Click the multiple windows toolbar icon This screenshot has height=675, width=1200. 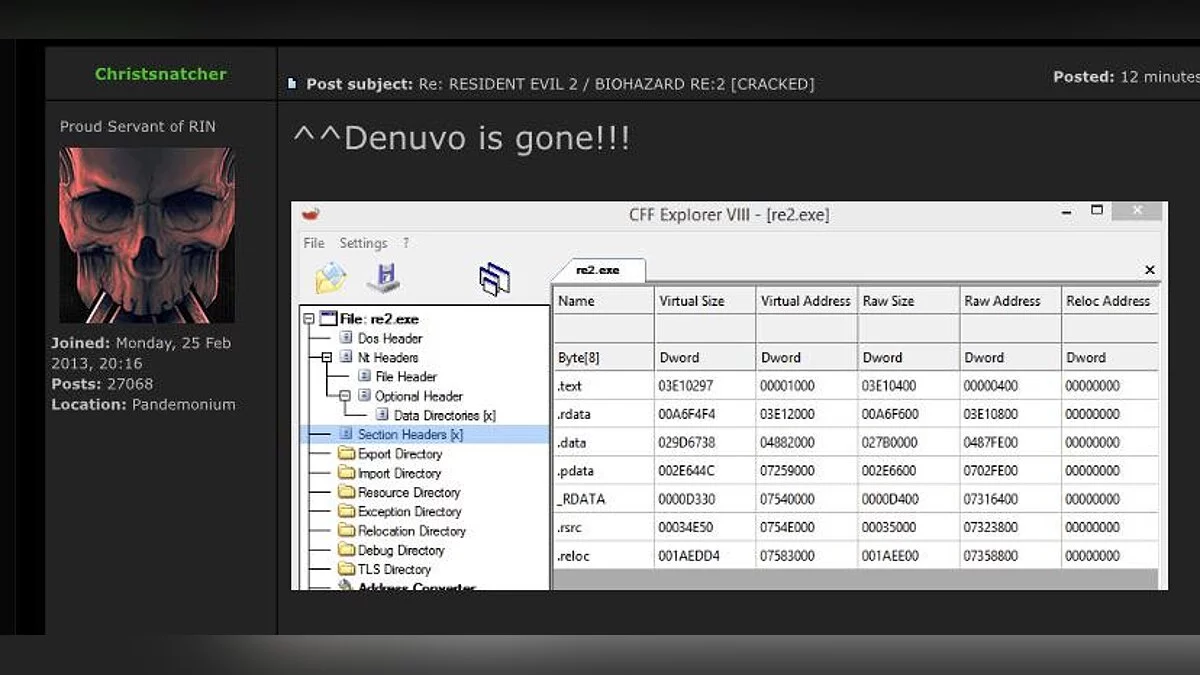coord(495,279)
